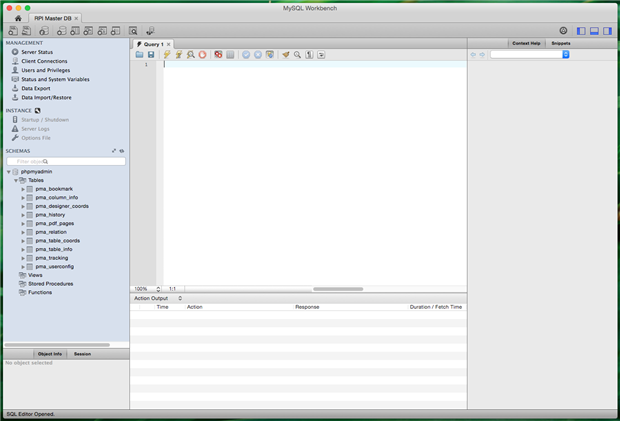This screenshot has height=421, width=620.
Task: Open find panel magnifier icon in editor
Action: click(297, 55)
